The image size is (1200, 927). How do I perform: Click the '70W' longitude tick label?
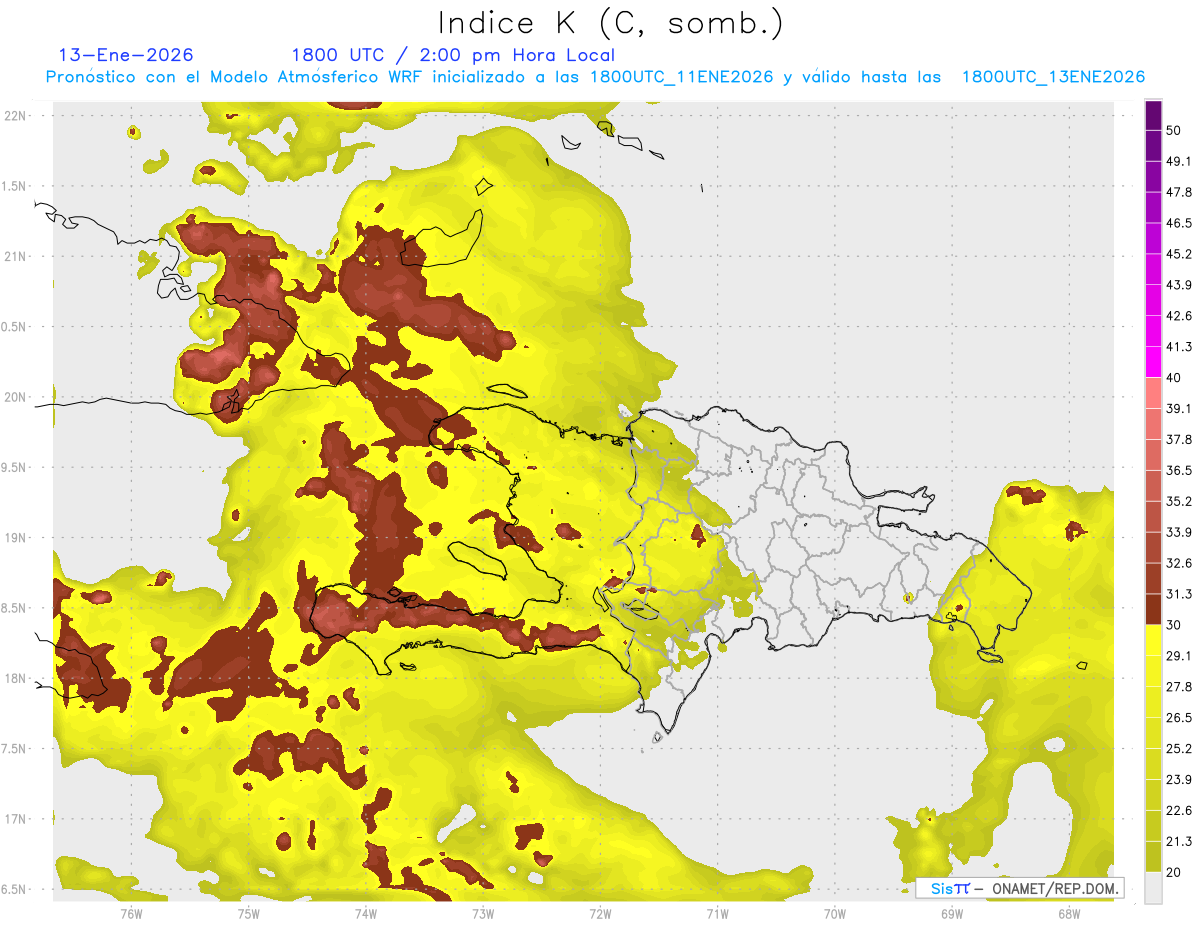pyautogui.click(x=834, y=914)
